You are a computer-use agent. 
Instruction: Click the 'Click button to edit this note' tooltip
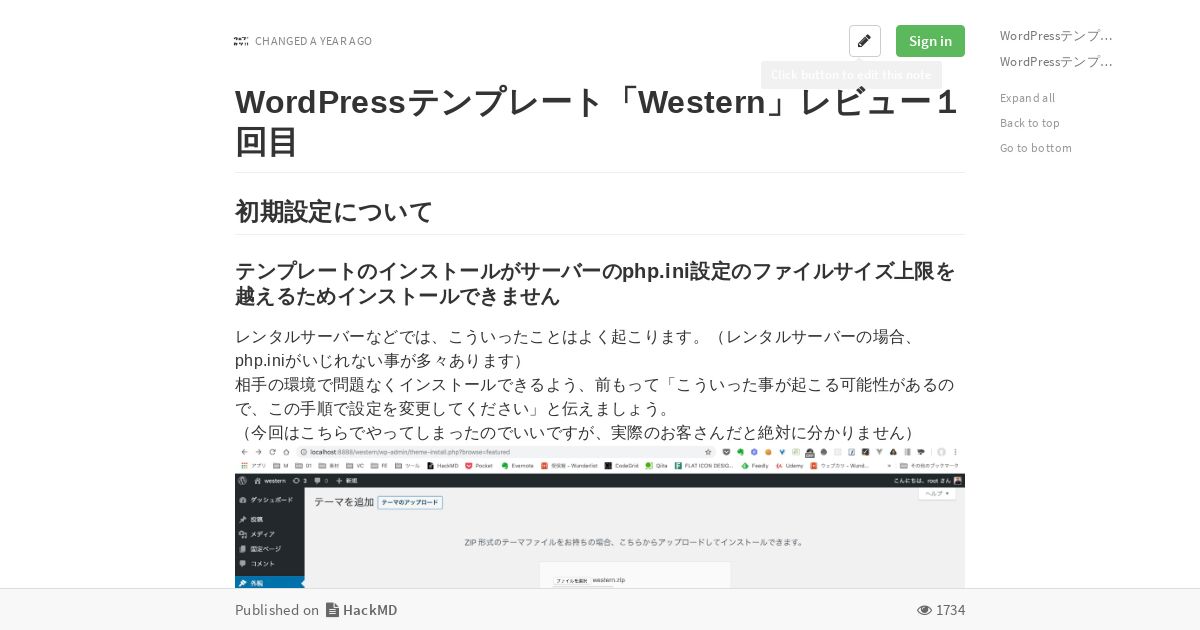coord(851,75)
